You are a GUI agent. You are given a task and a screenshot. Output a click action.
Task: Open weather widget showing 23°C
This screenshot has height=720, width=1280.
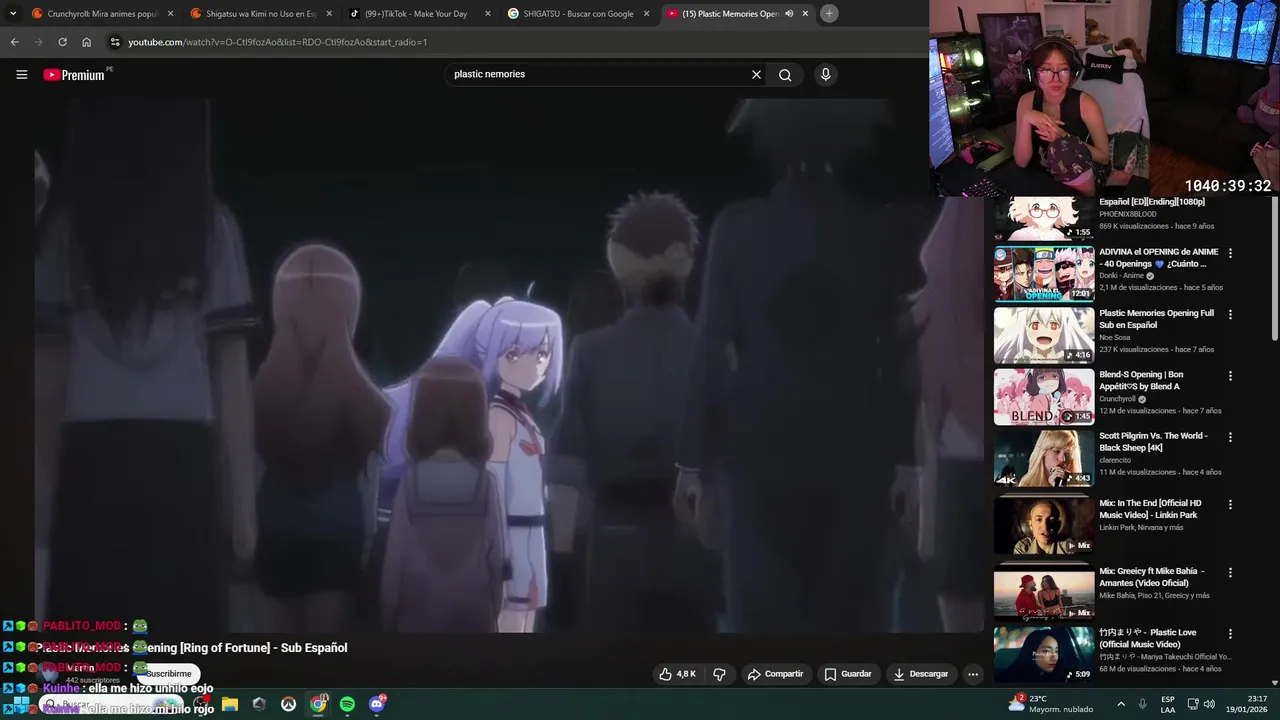point(1050,704)
